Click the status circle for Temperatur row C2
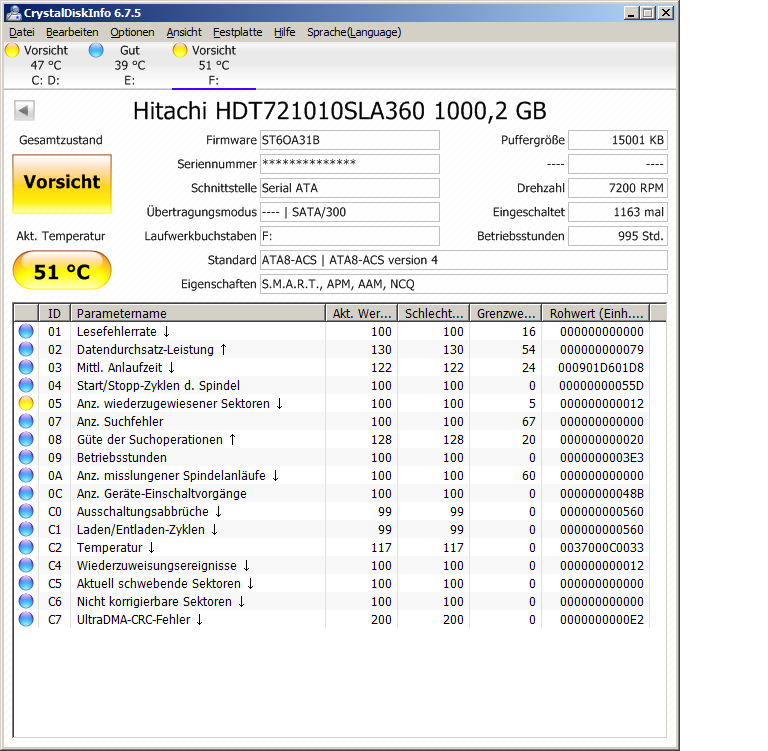 tap(26, 548)
